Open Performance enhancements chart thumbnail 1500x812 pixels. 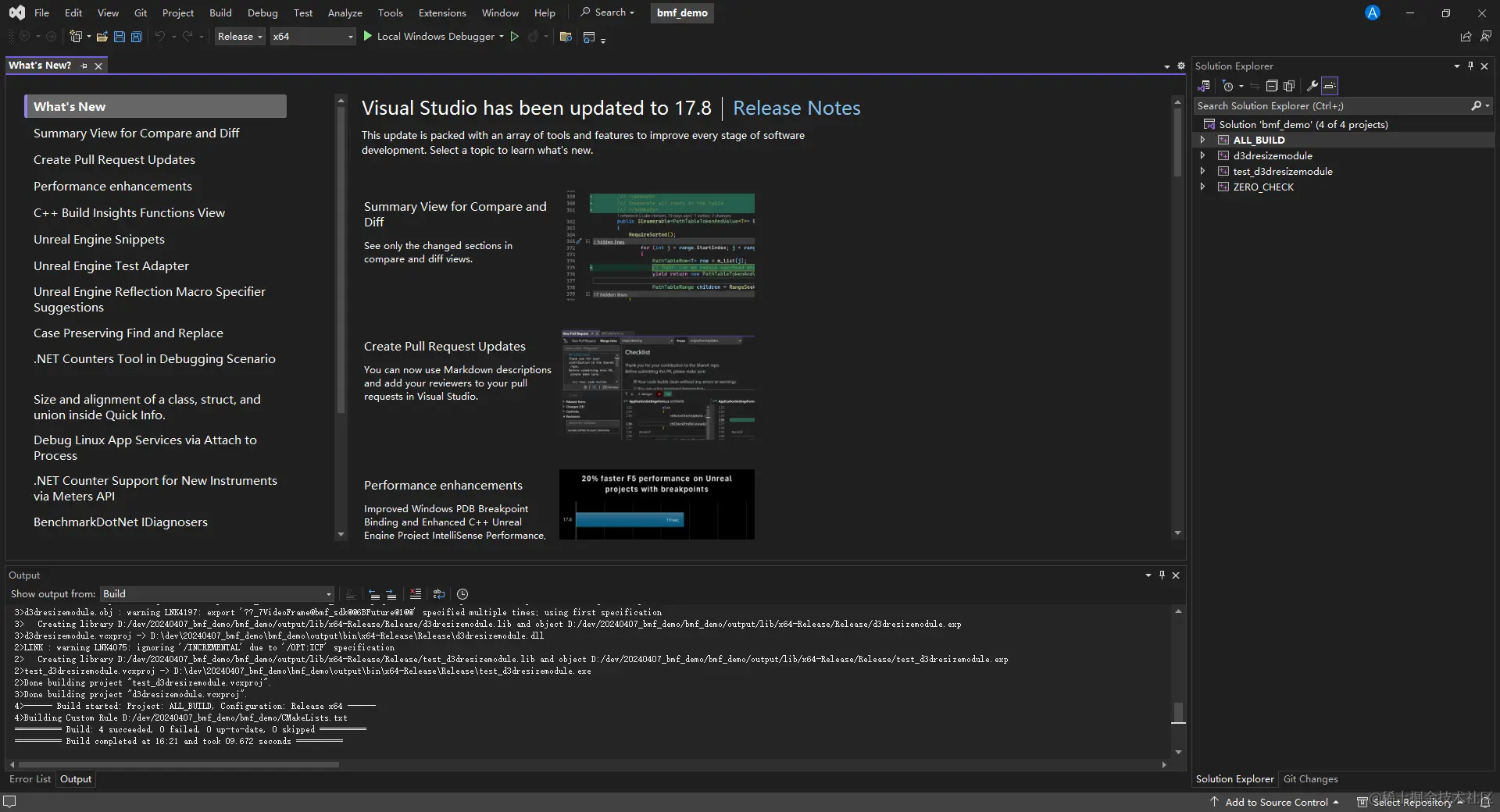click(x=657, y=504)
